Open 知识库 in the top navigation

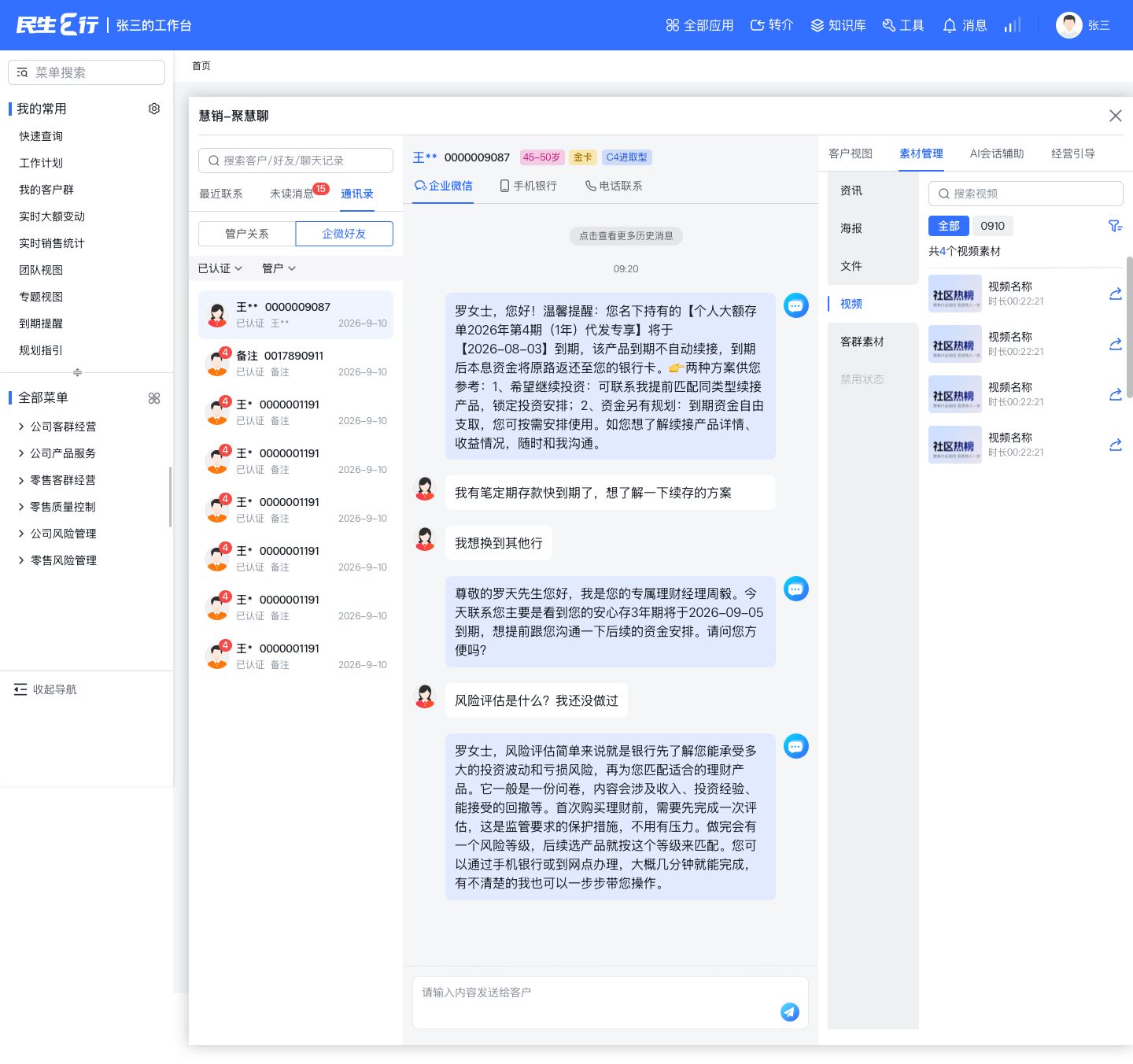click(838, 25)
